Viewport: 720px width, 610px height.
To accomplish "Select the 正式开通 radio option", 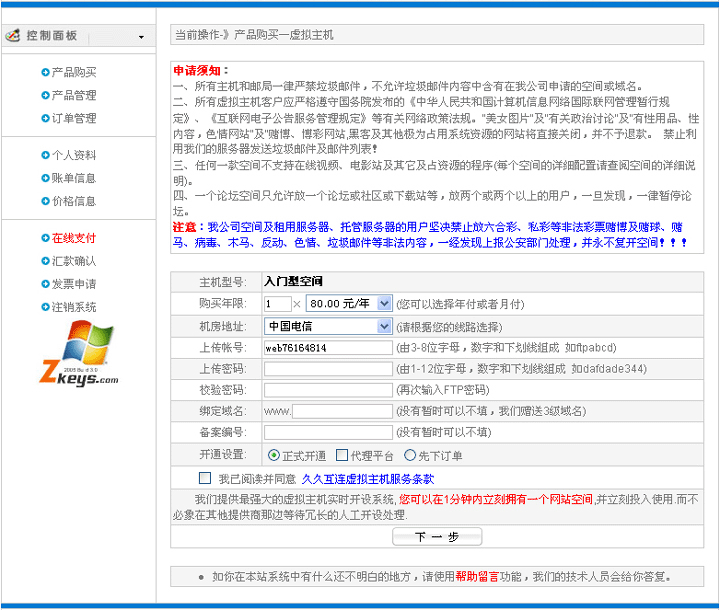I will coord(274,455).
